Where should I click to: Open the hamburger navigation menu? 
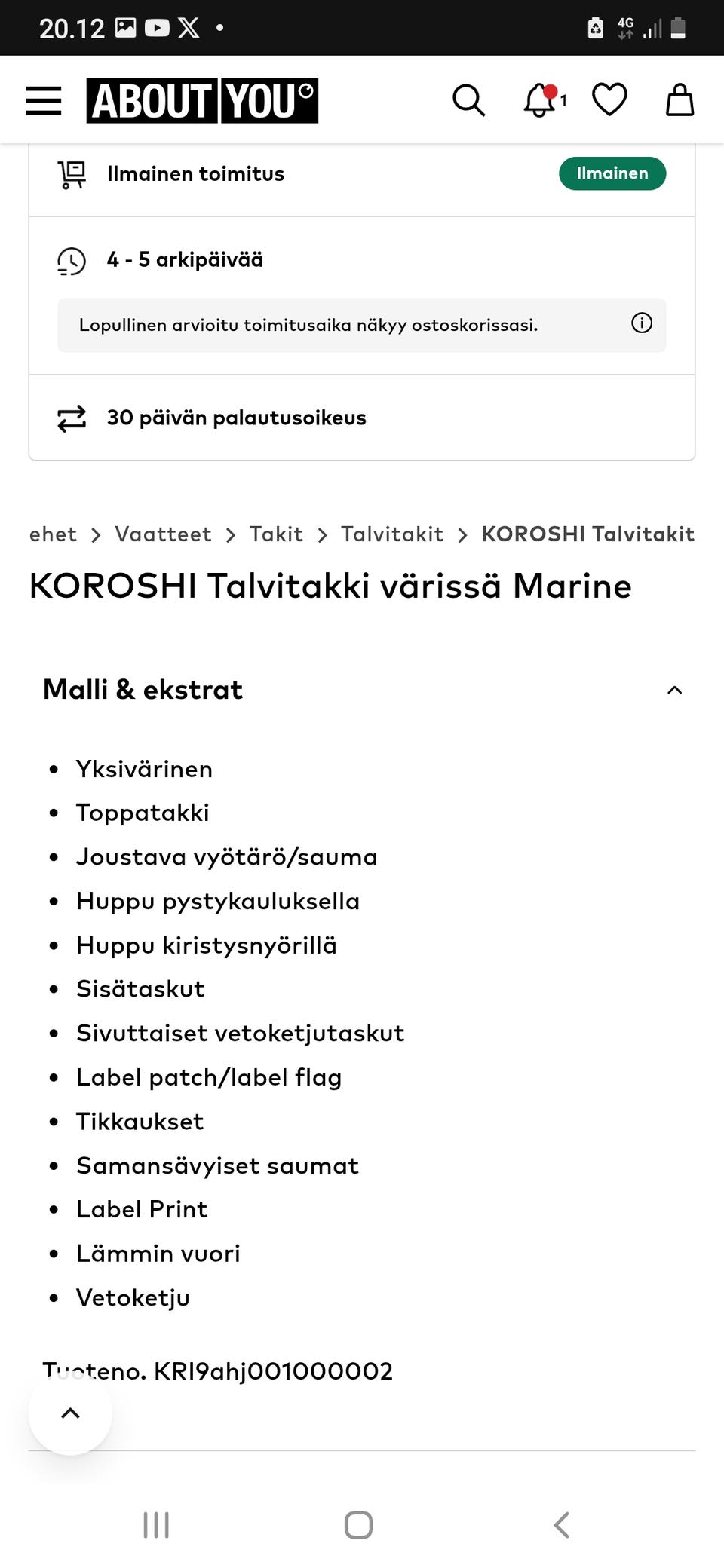(43, 100)
